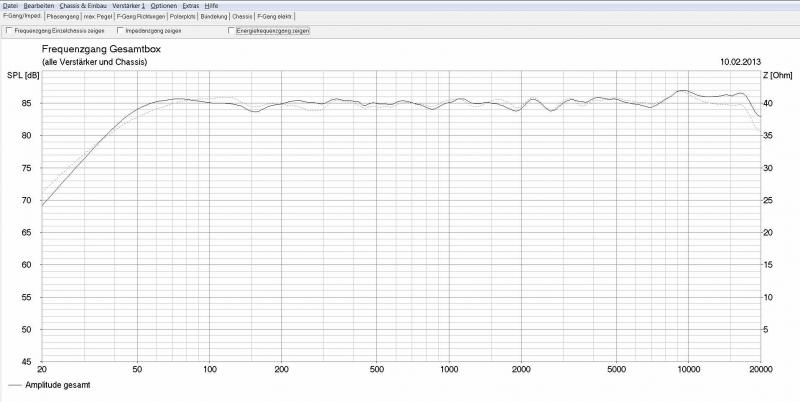Switch to the max. Pegel tab
The image size is (800, 402).
[97, 17]
